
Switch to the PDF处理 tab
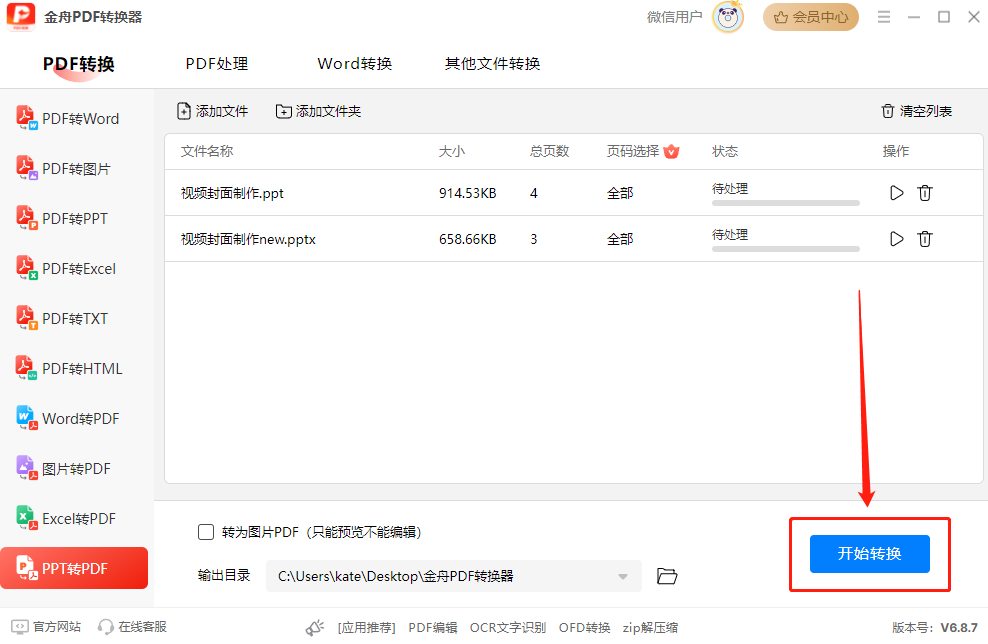[x=217, y=64]
